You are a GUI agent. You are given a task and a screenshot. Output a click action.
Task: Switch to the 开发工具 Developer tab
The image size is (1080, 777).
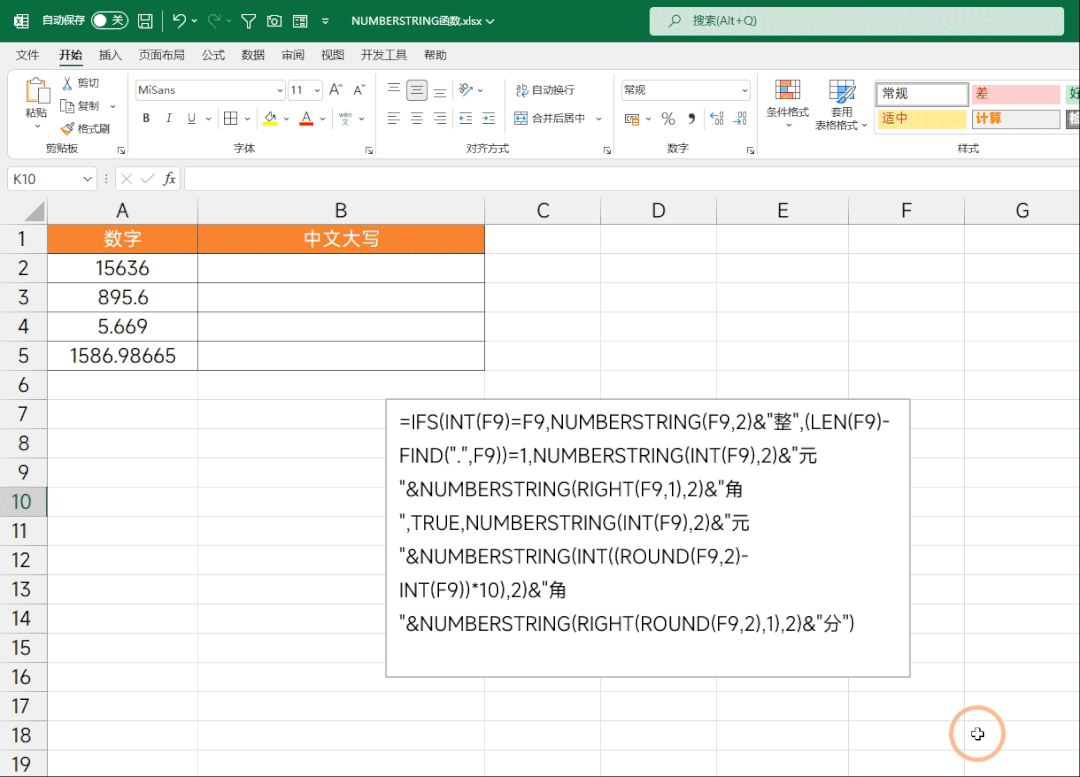(384, 55)
